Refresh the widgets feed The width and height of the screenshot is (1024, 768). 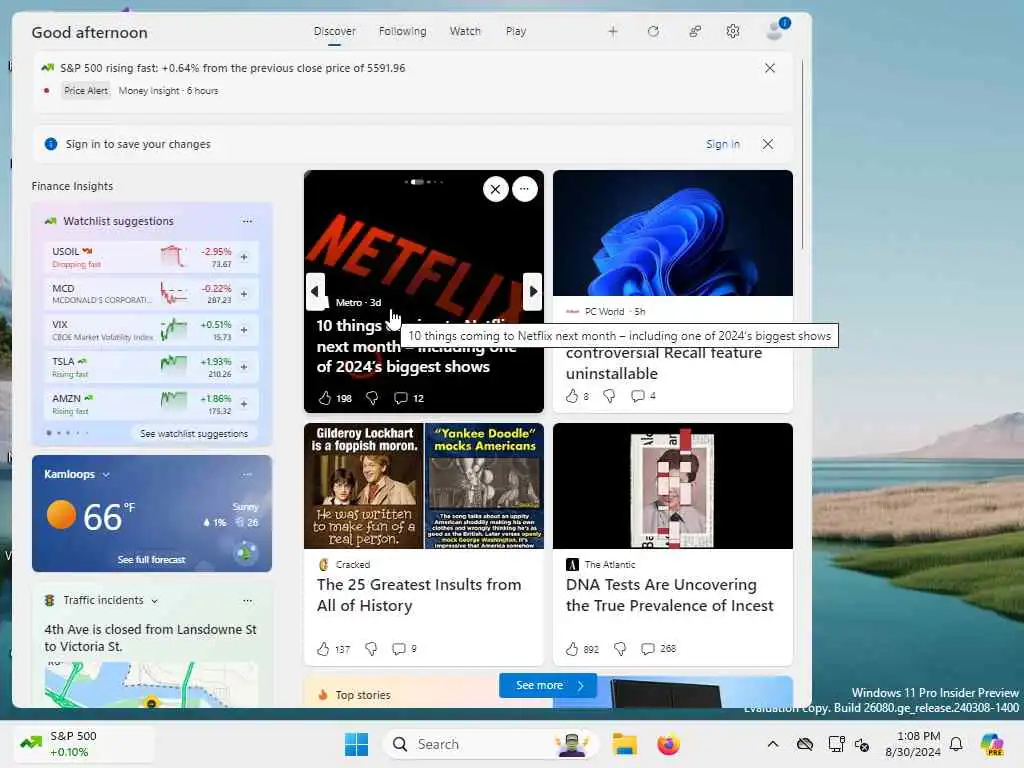tap(653, 31)
